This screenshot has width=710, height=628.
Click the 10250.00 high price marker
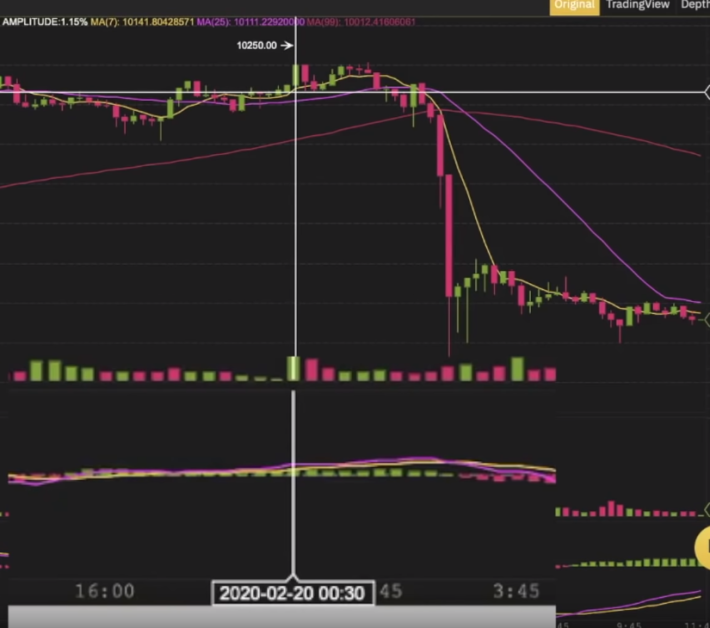(x=264, y=45)
